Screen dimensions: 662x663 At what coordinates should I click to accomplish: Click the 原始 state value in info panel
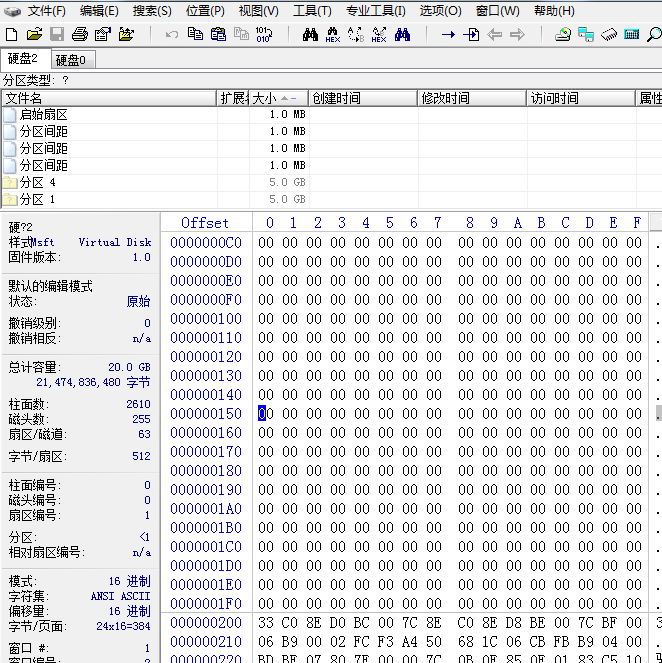pos(138,301)
